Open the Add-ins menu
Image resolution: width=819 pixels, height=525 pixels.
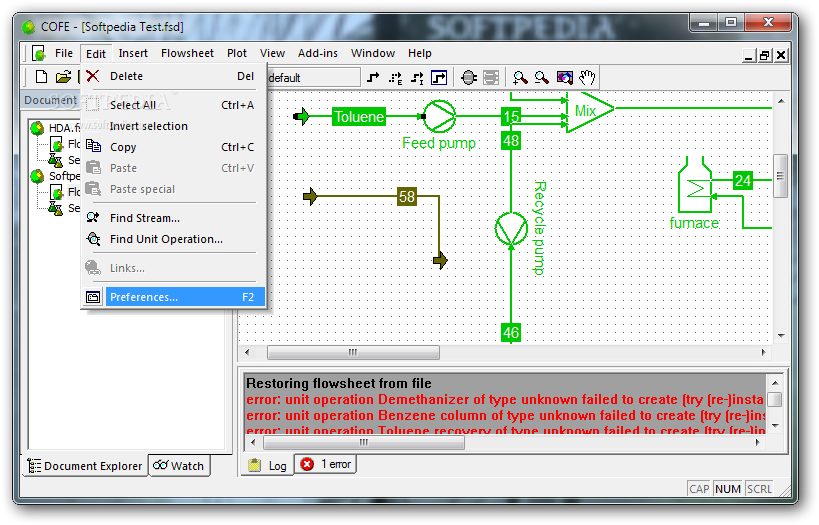pyautogui.click(x=318, y=53)
